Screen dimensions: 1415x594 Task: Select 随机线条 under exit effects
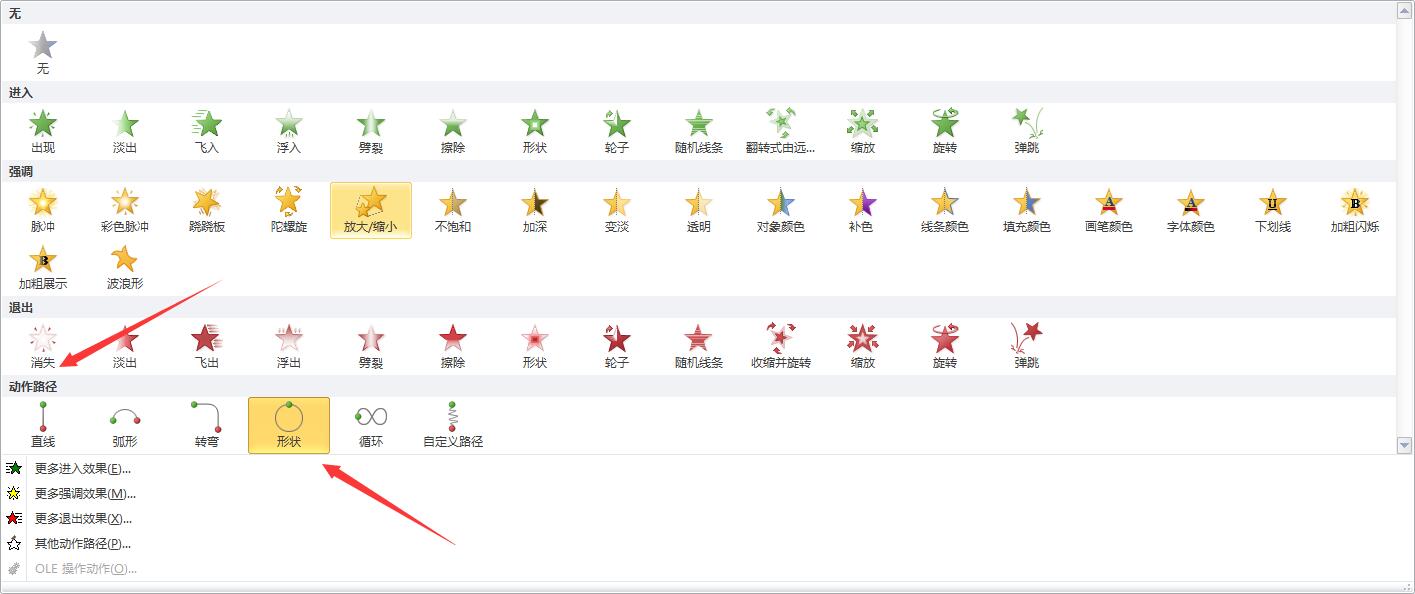(699, 346)
